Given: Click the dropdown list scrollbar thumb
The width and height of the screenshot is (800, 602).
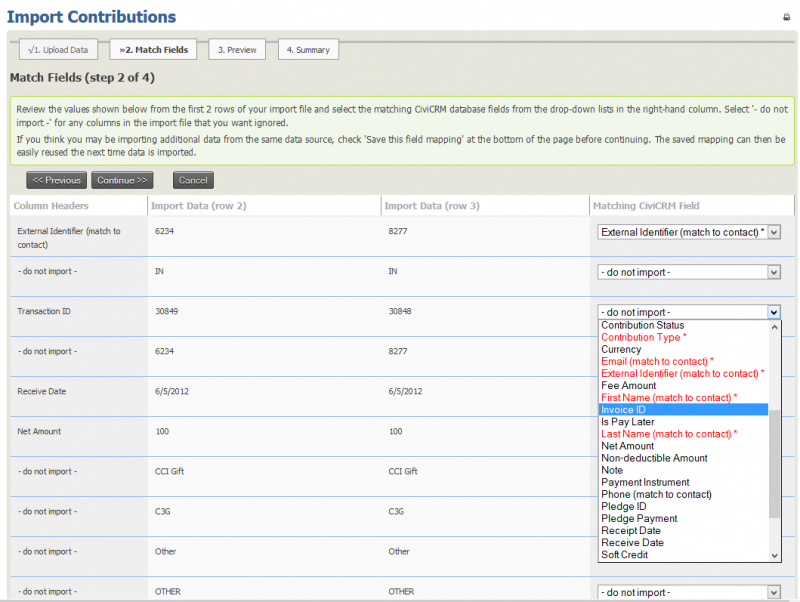Looking at the screenshot, I should pos(774,464).
